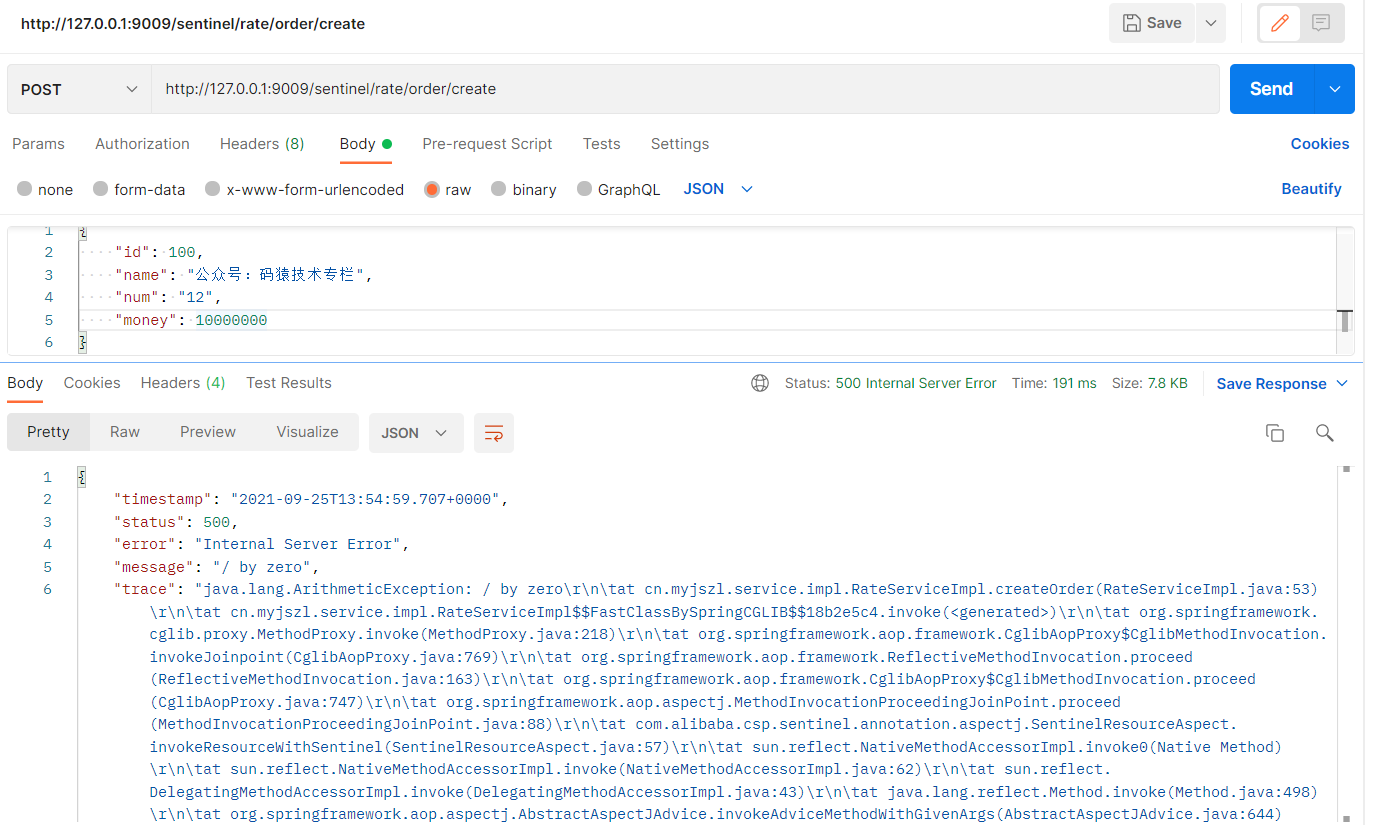Click the "num": "12" line in editor
This screenshot has width=1377, height=825.
(x=168, y=297)
